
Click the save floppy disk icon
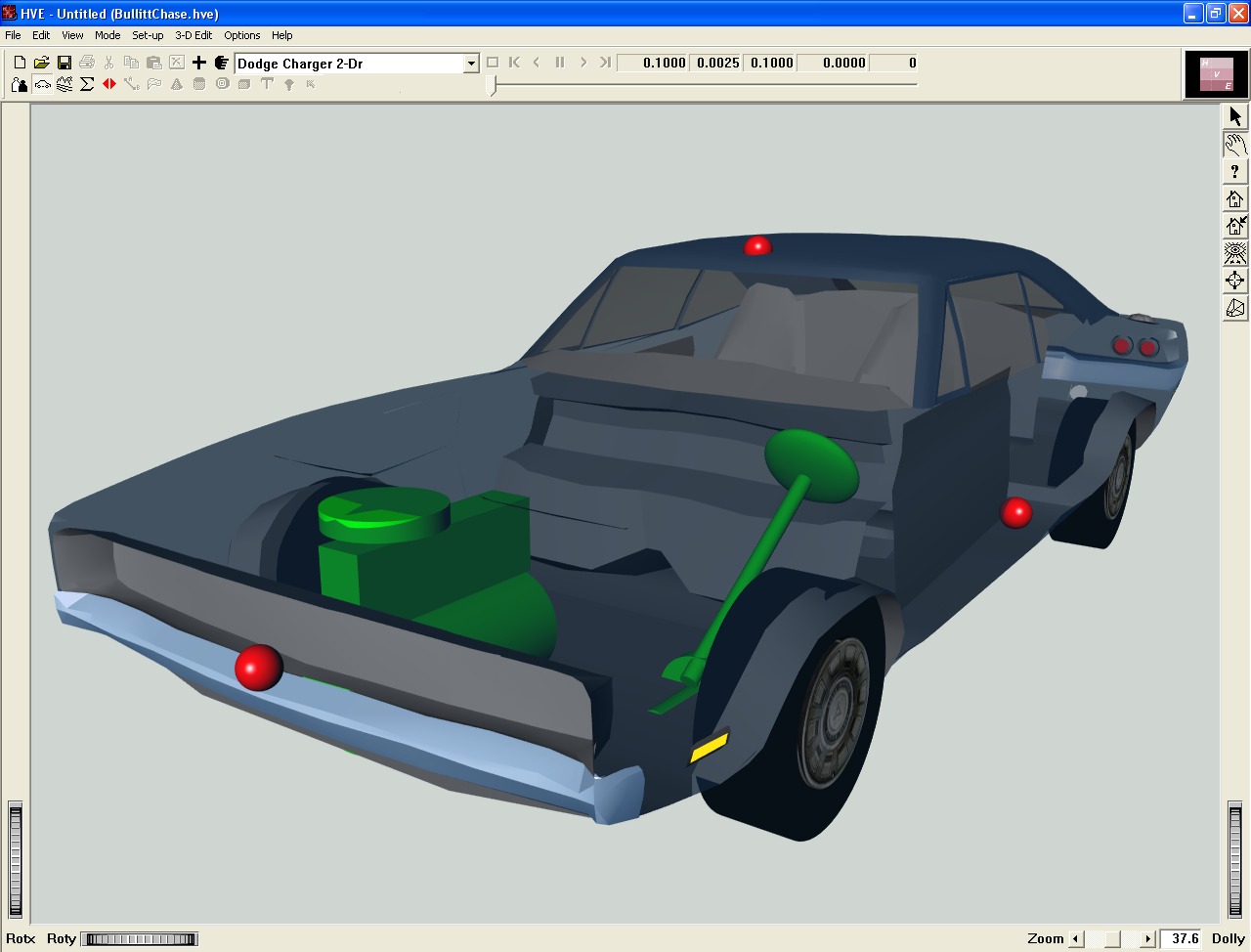point(64,63)
